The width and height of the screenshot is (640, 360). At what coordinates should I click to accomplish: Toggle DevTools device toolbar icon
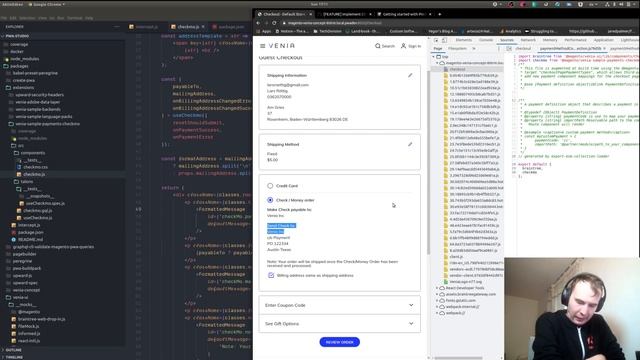point(444,40)
